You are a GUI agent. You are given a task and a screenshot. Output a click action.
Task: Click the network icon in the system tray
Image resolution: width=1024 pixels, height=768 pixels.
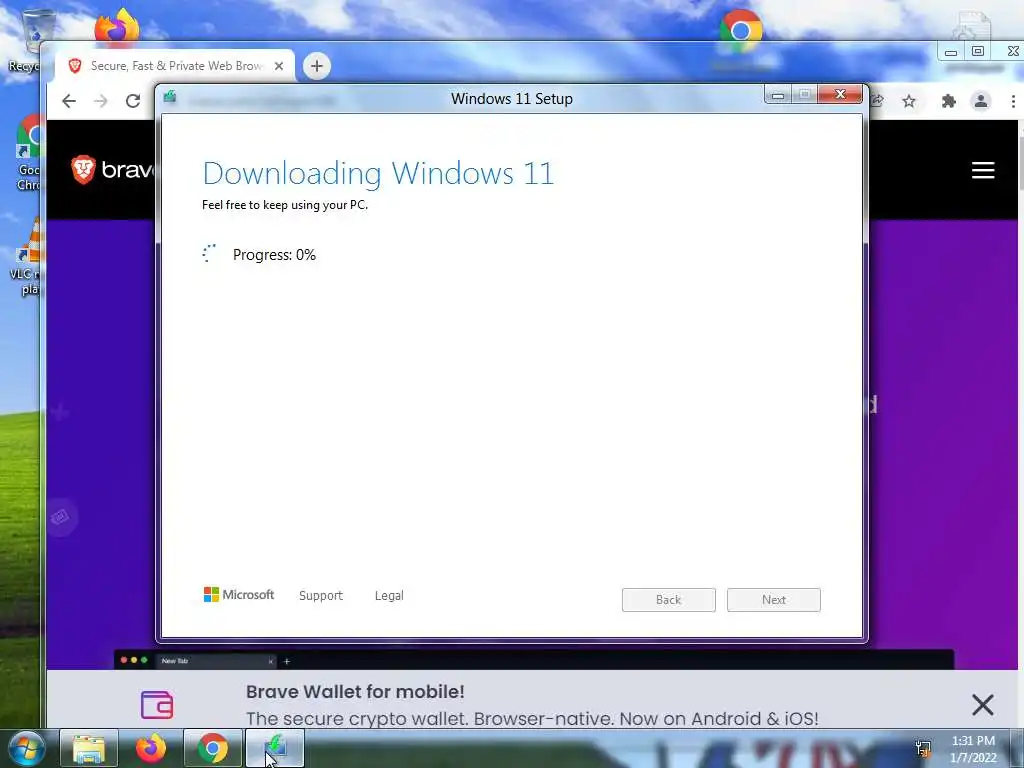tap(923, 748)
